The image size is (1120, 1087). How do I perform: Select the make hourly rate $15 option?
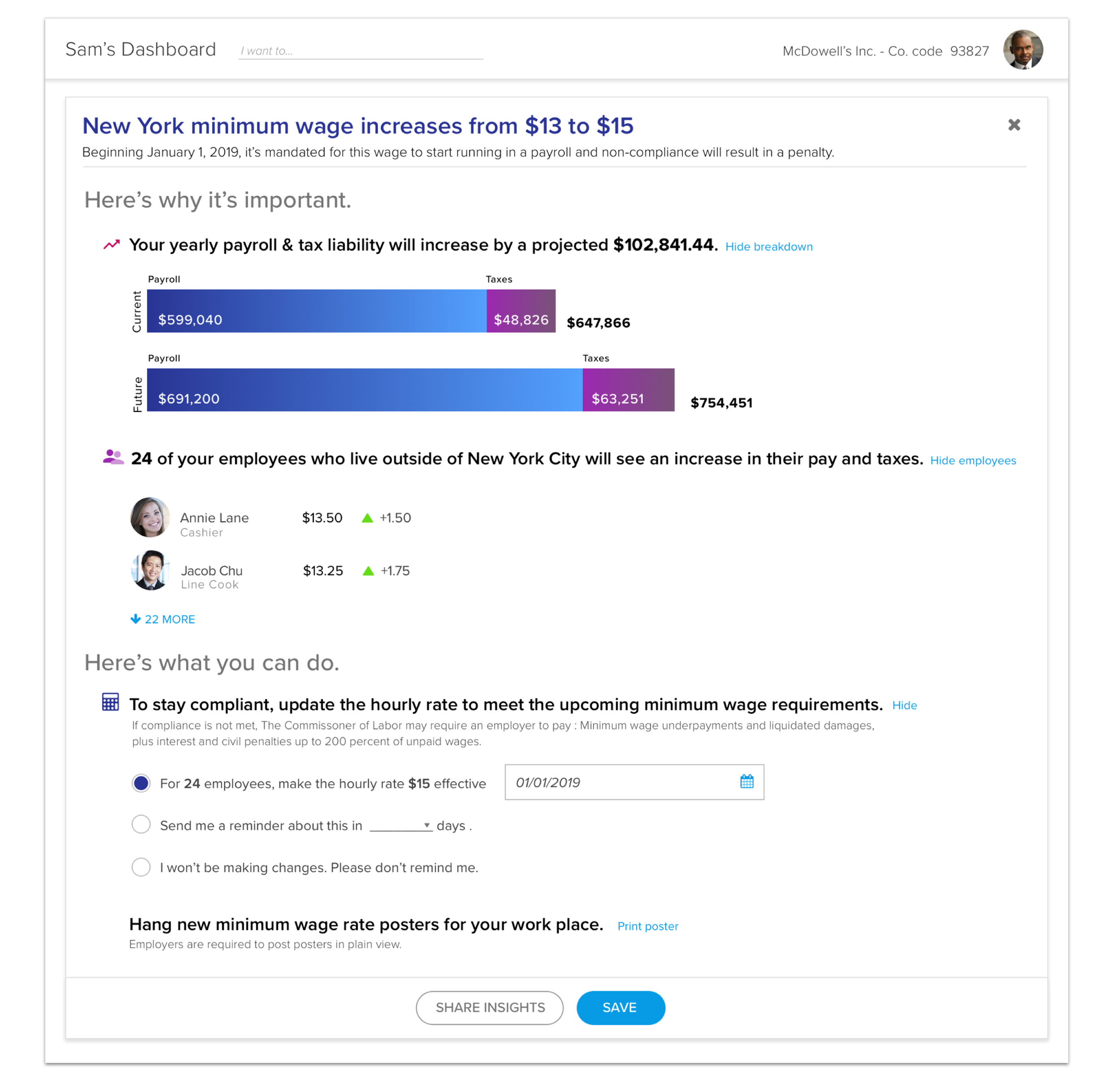click(x=141, y=782)
